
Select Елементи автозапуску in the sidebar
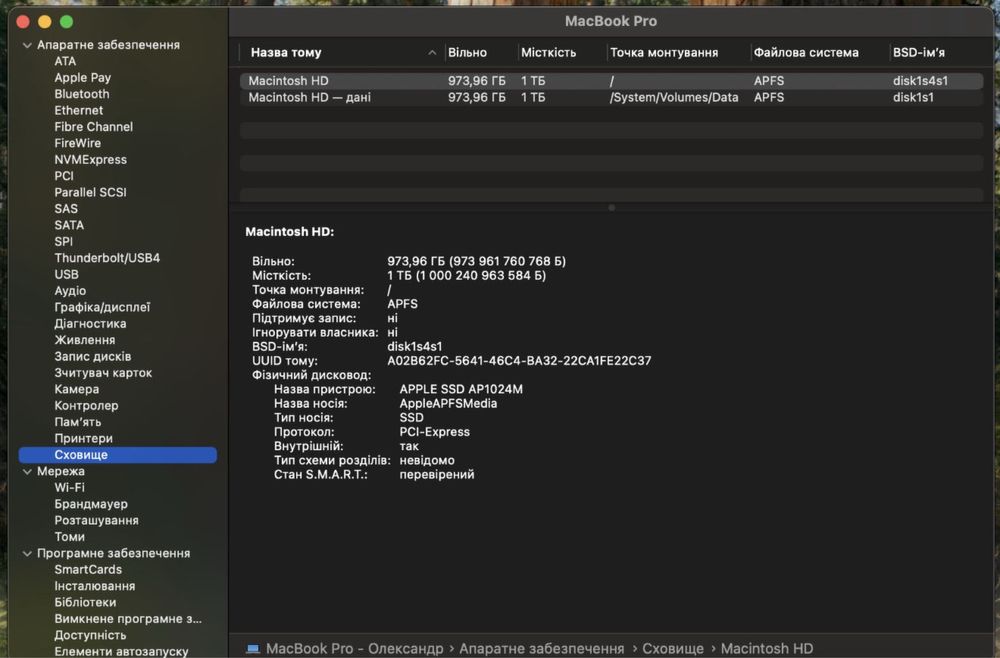tap(121, 652)
